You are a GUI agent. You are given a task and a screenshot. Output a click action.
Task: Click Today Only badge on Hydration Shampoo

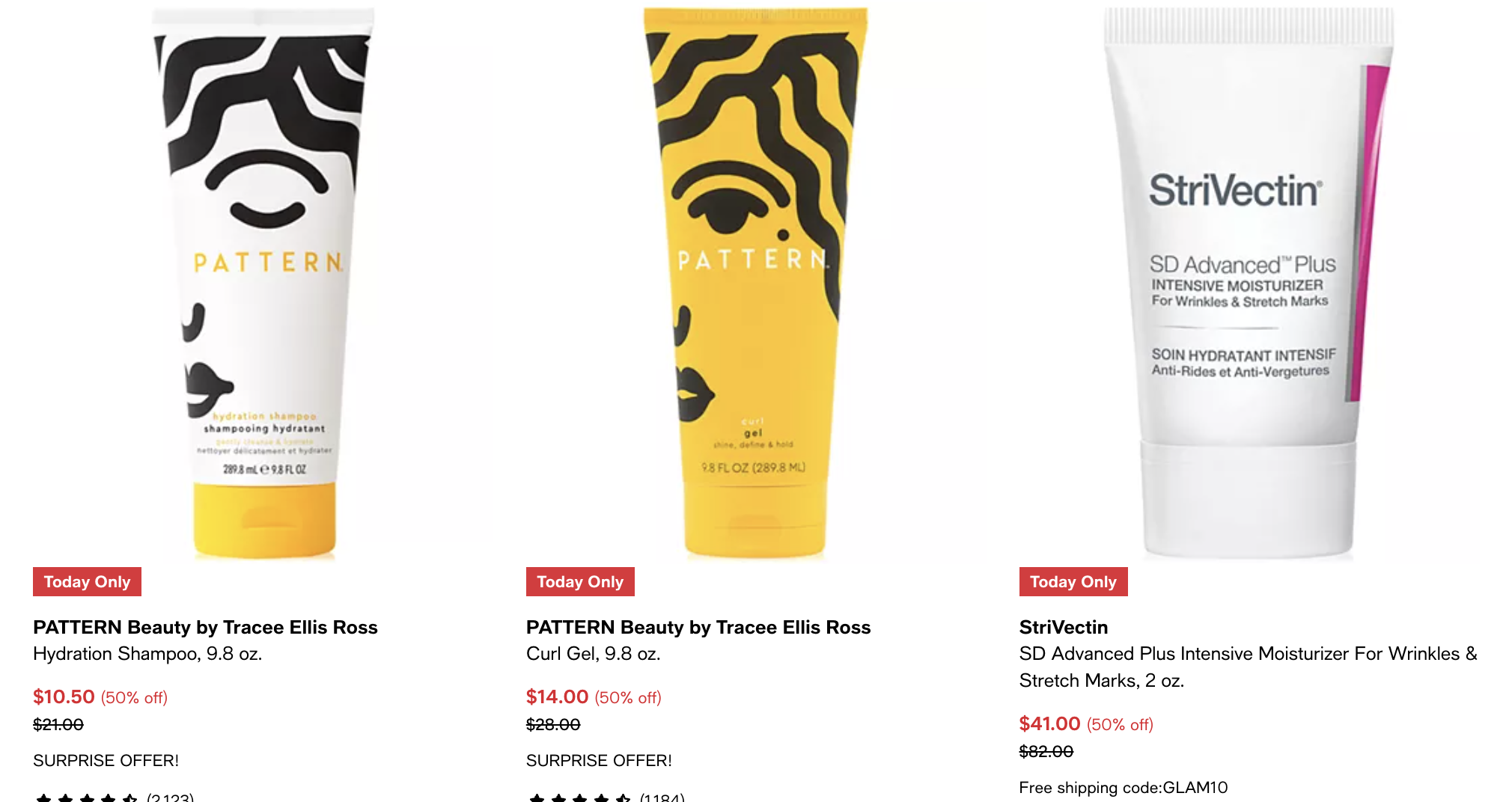[x=87, y=581]
